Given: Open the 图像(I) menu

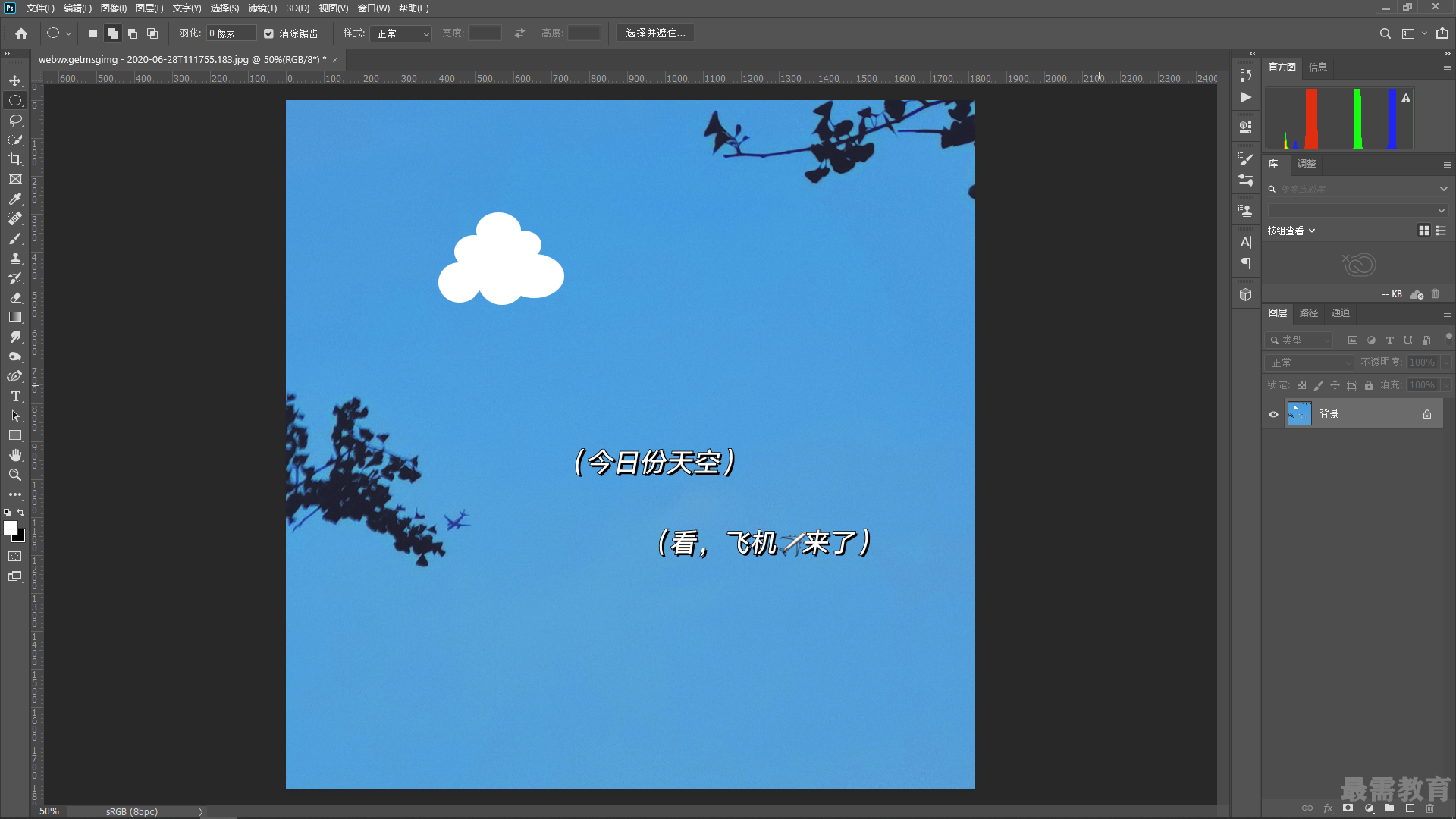Looking at the screenshot, I should 114,8.
